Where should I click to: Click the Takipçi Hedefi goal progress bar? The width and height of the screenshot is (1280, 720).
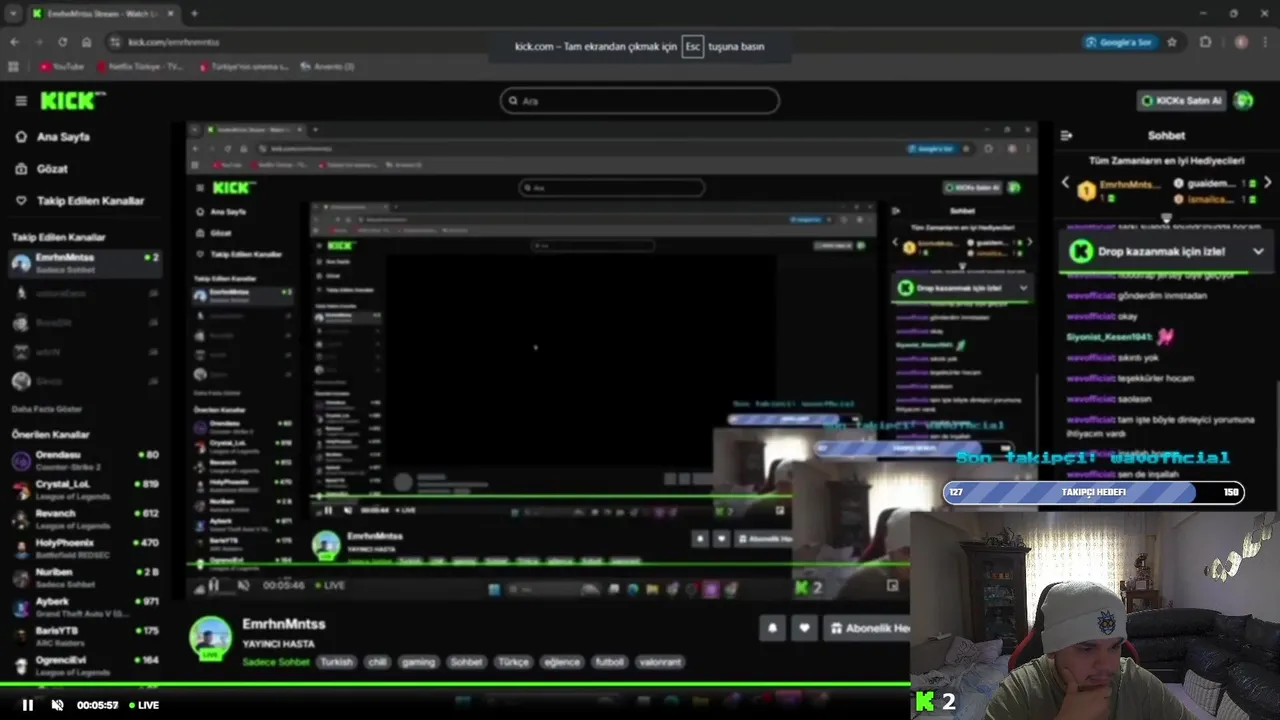1094,492
